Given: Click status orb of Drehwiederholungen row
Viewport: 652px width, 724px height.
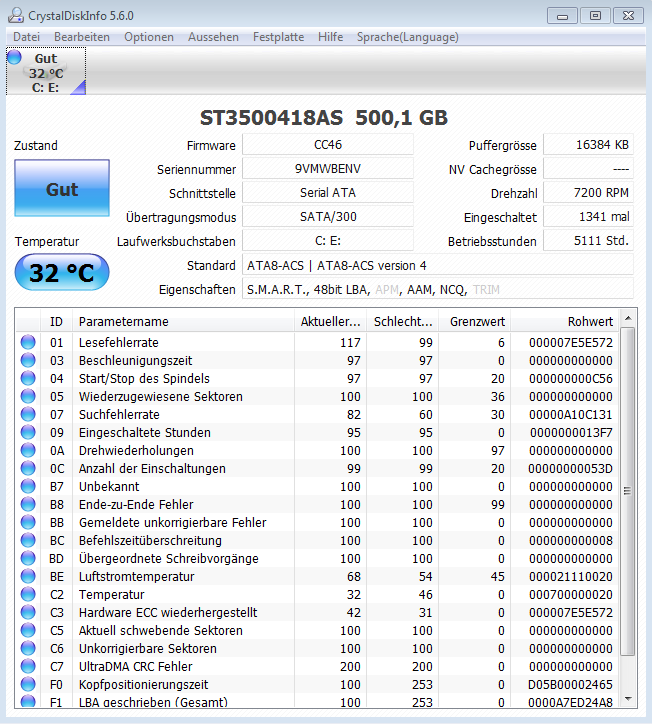Looking at the screenshot, I should tap(28, 450).
